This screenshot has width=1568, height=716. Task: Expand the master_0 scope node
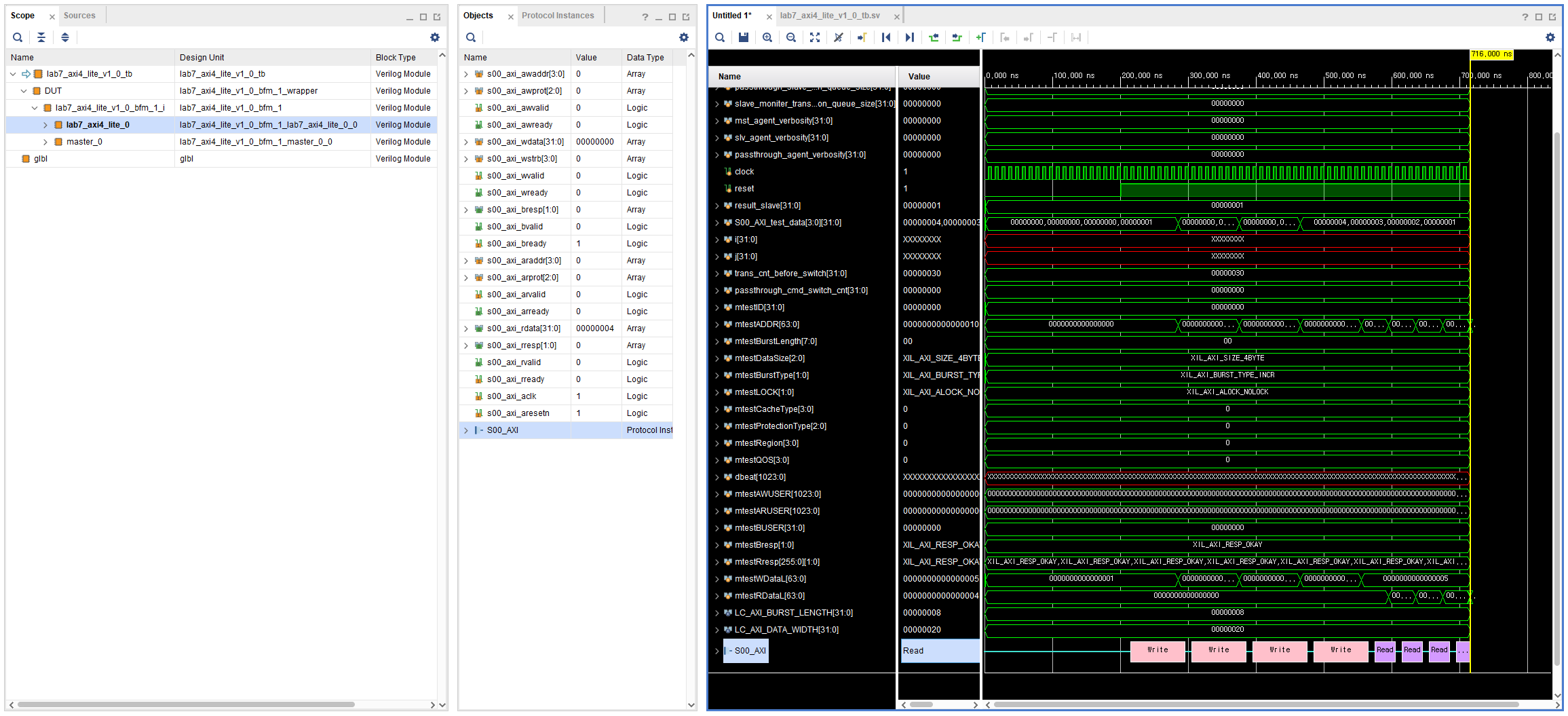45,142
